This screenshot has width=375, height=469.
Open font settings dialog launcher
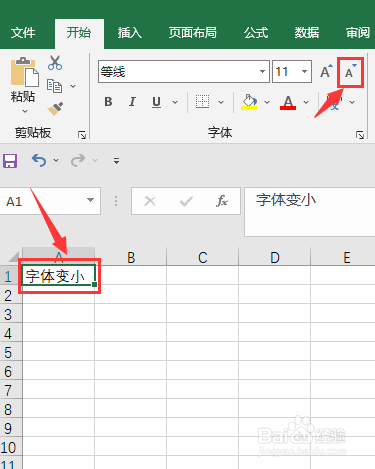click(360, 135)
